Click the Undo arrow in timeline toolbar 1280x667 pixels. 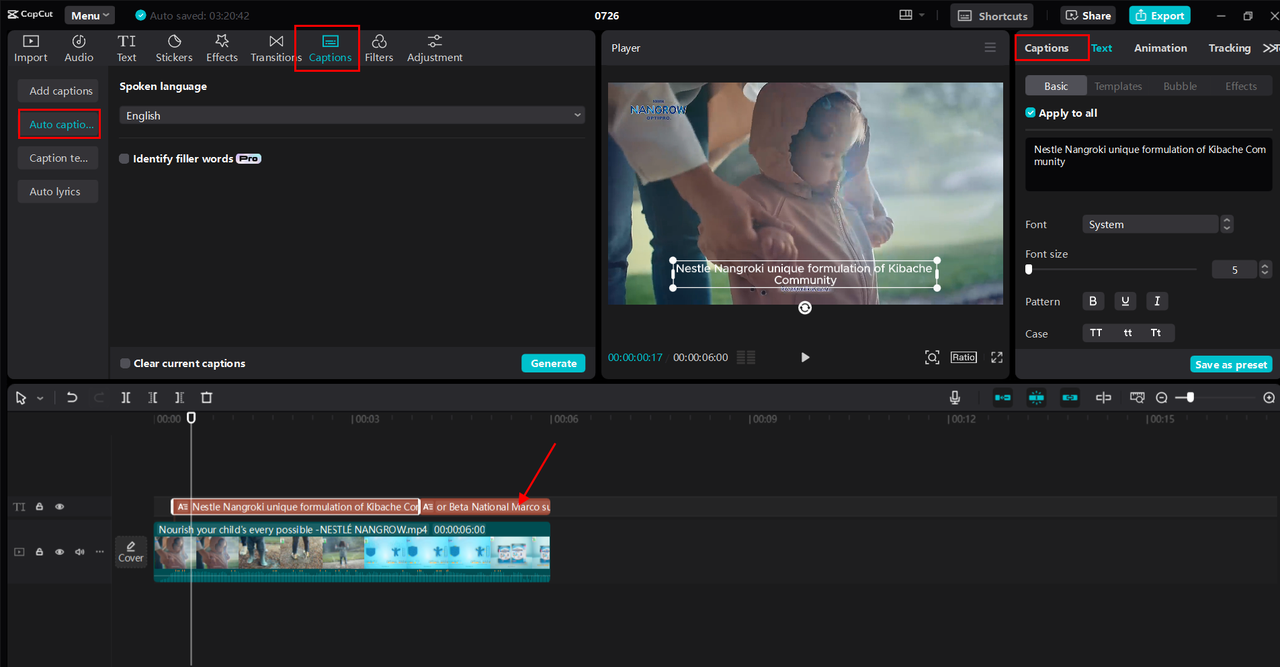72,397
